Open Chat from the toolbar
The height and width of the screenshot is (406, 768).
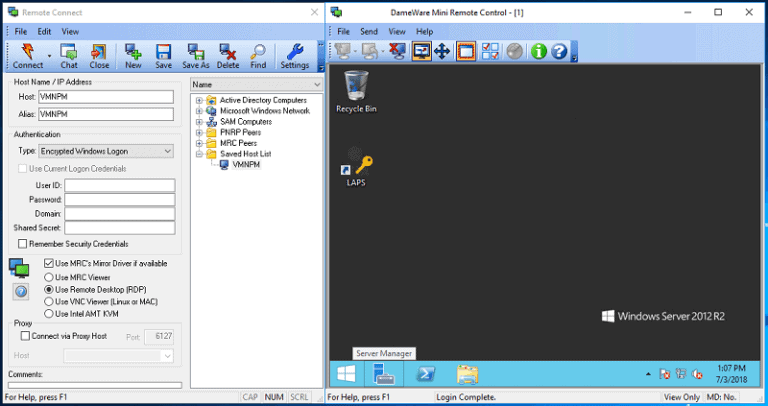pos(68,56)
